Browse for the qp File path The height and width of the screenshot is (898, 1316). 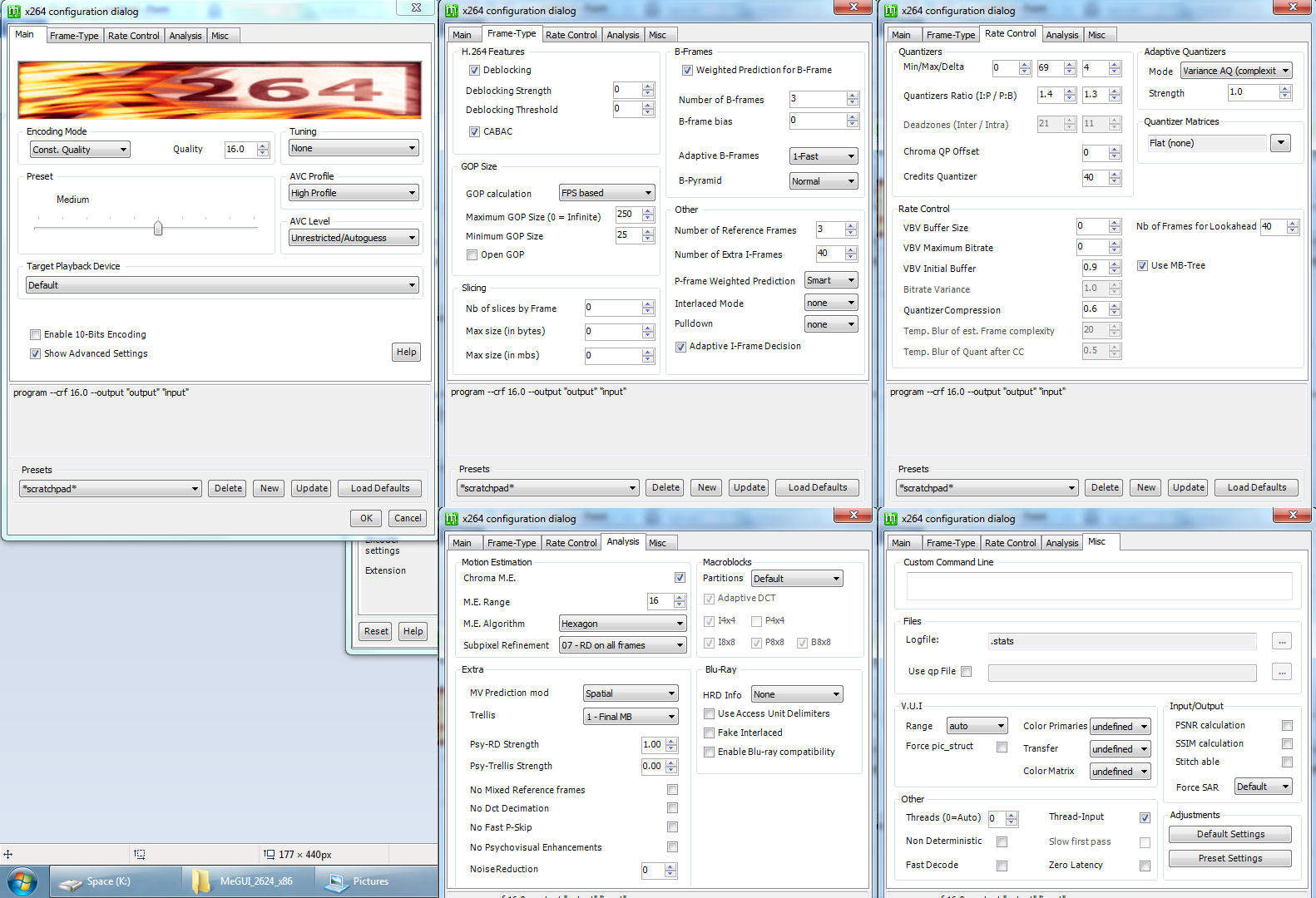tap(1282, 672)
